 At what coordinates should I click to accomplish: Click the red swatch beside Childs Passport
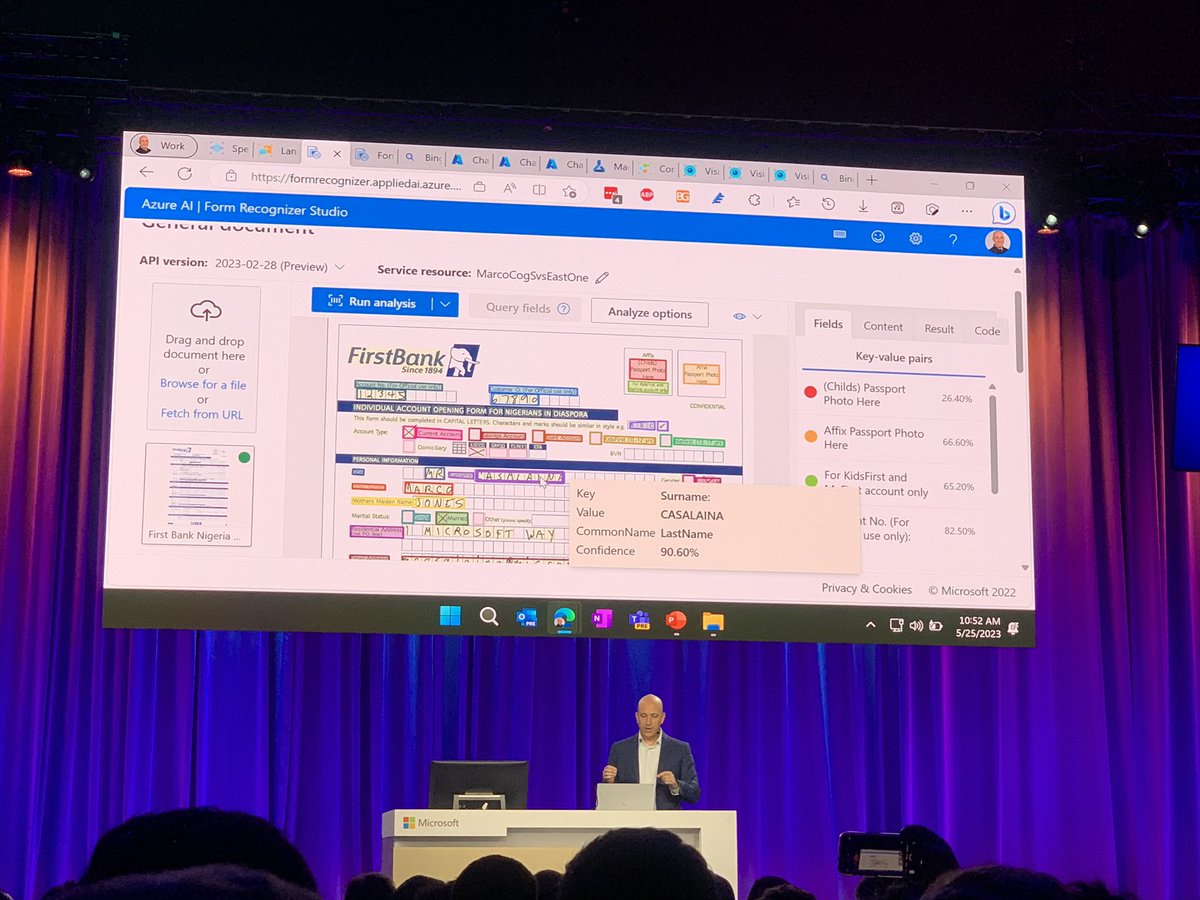[811, 392]
